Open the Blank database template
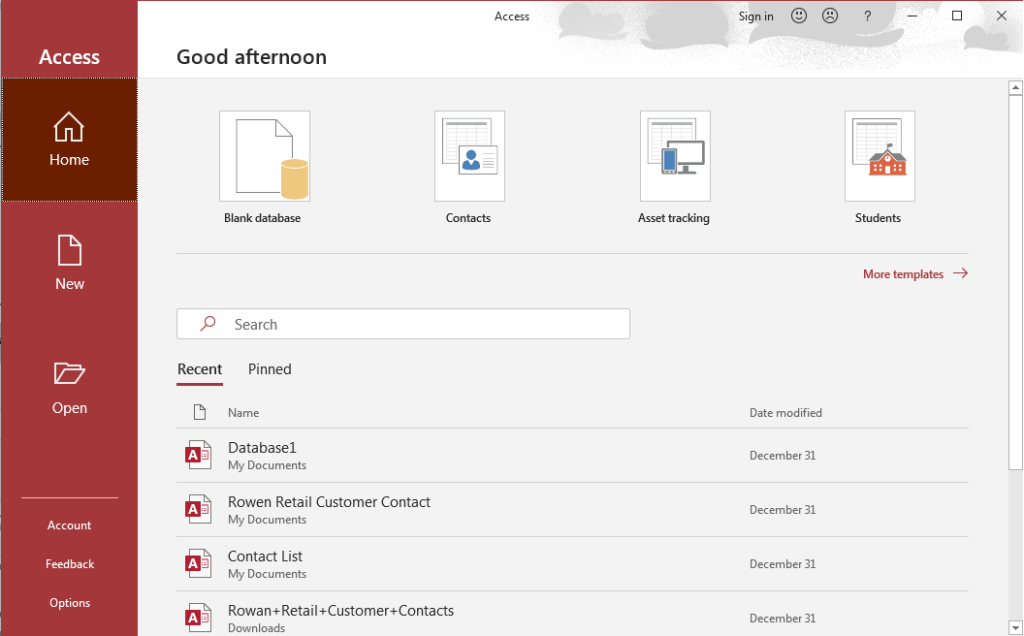 264,157
